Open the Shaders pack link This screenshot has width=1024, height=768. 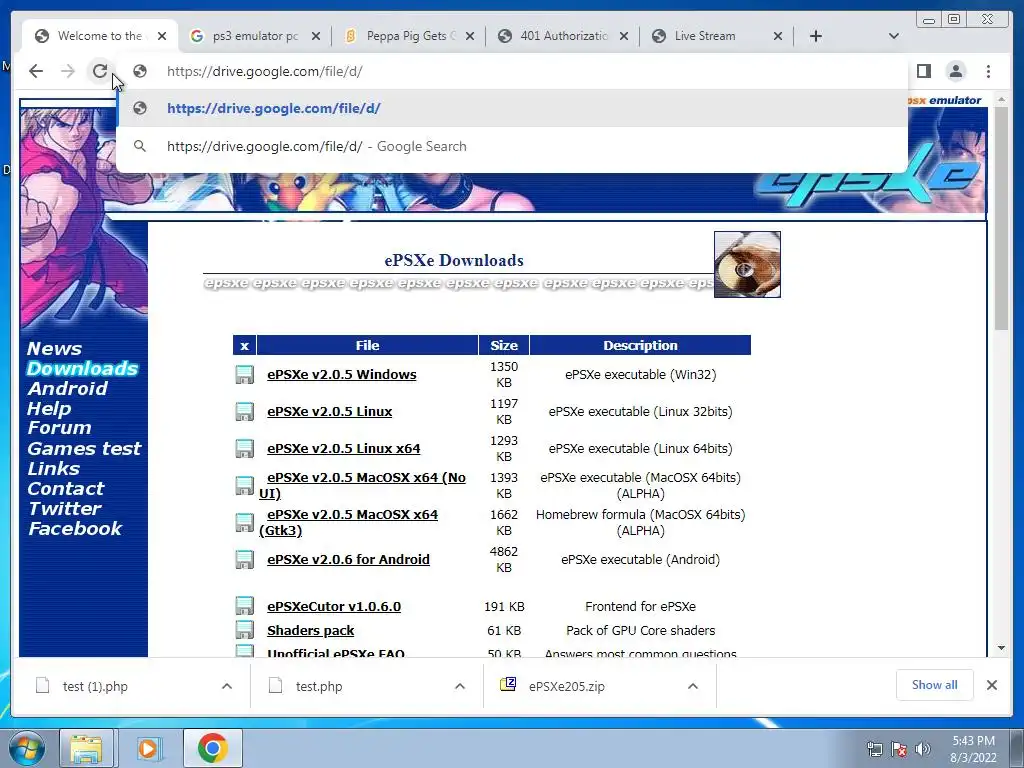(310, 630)
